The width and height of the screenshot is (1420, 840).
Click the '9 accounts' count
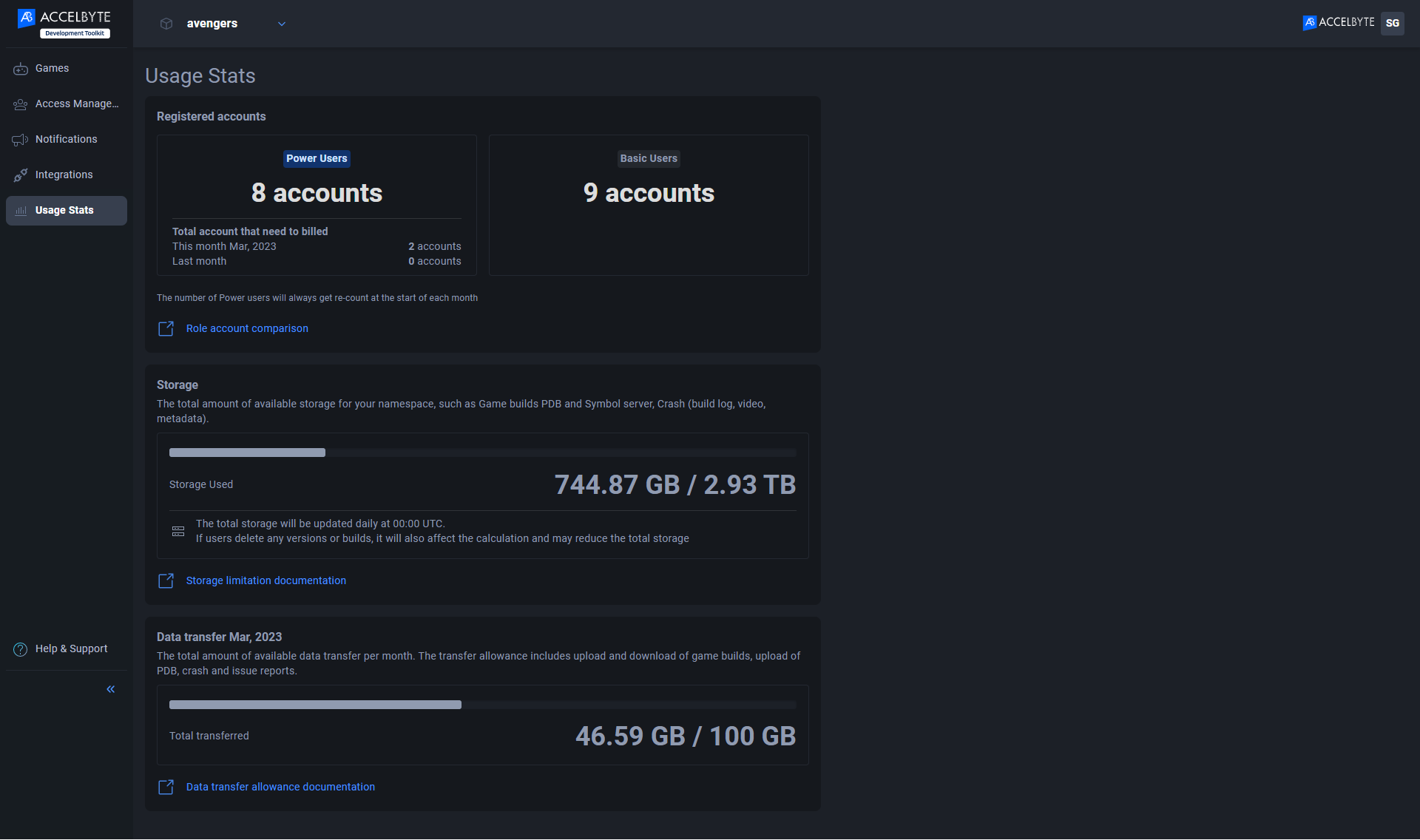(649, 193)
